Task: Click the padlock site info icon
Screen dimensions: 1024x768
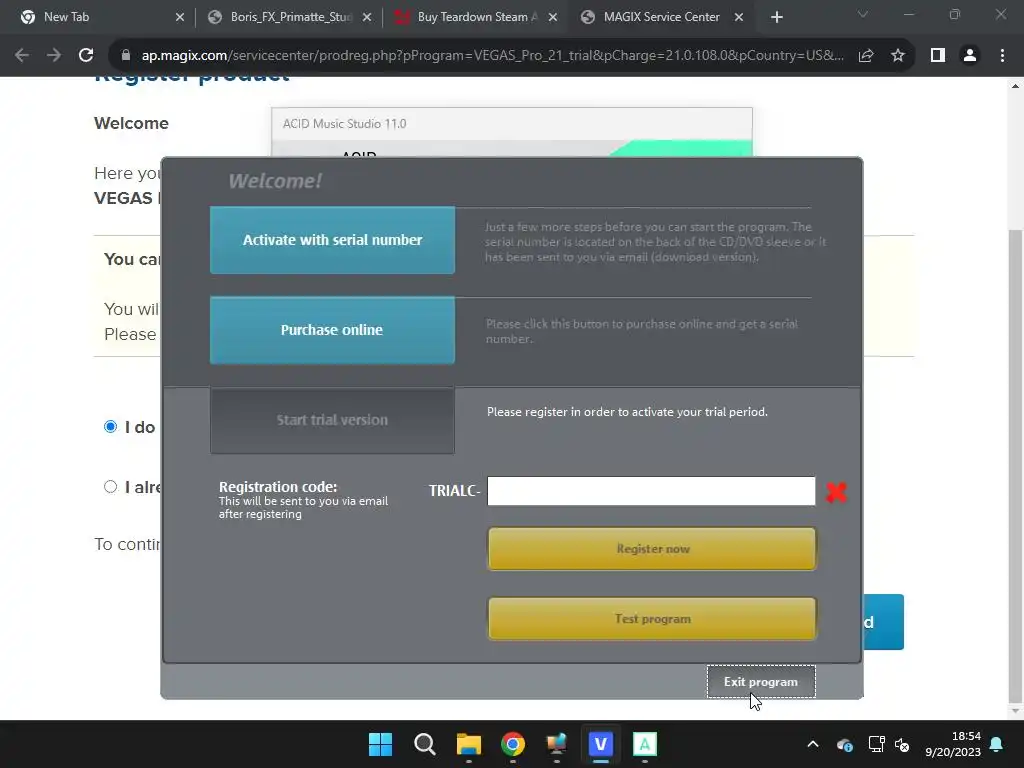Action: coord(126,56)
